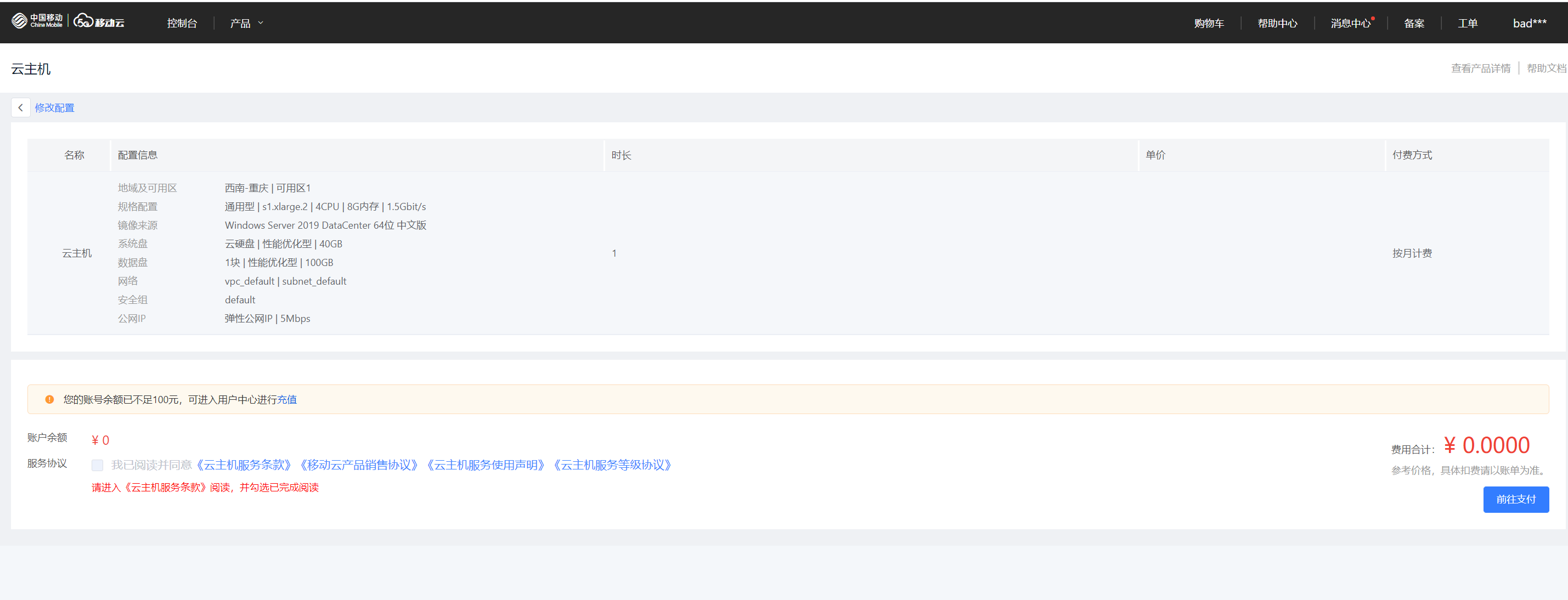Click the 充值 recharge link
This screenshot has height=600, width=1568.
click(x=287, y=400)
